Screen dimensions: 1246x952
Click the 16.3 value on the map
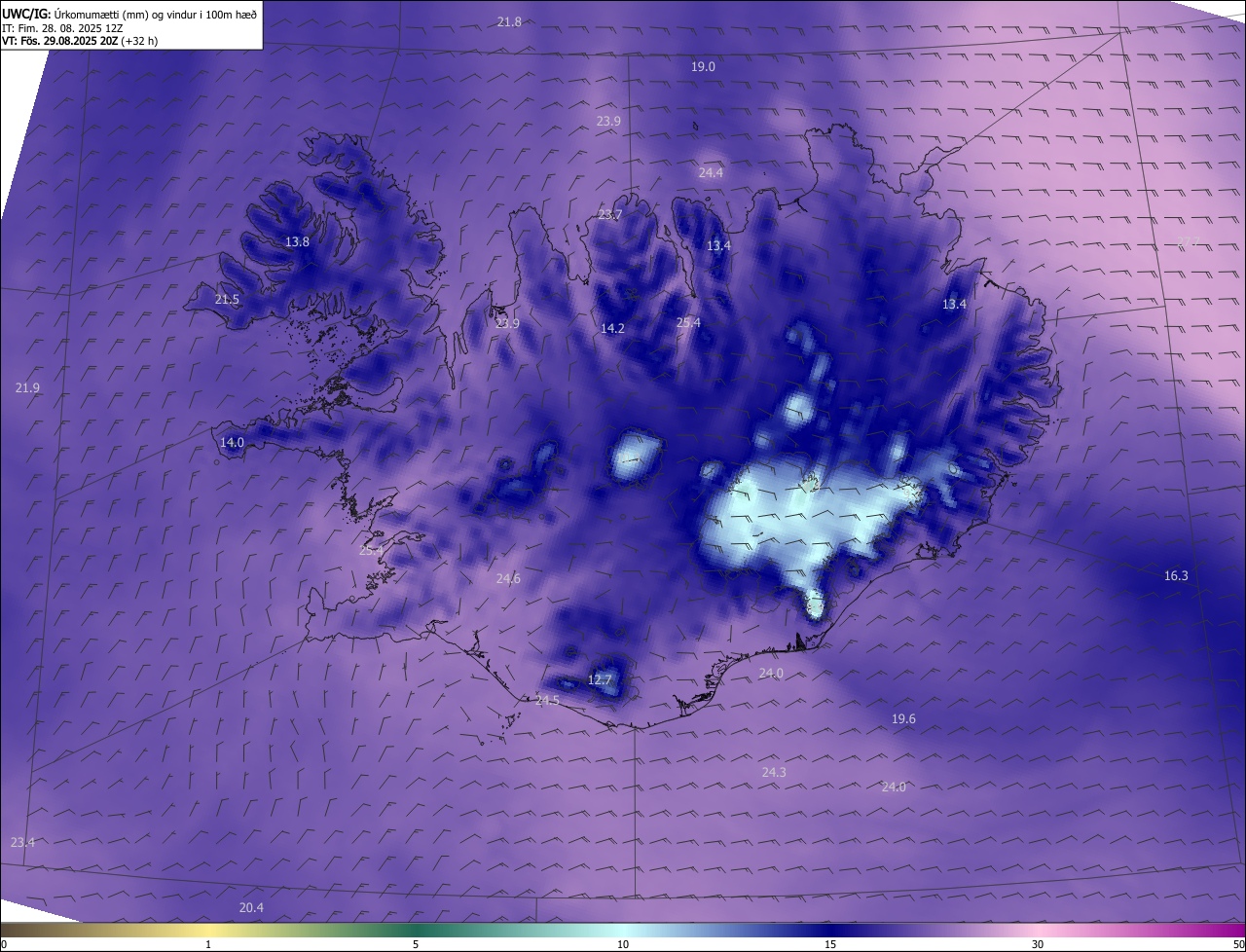point(1176,575)
